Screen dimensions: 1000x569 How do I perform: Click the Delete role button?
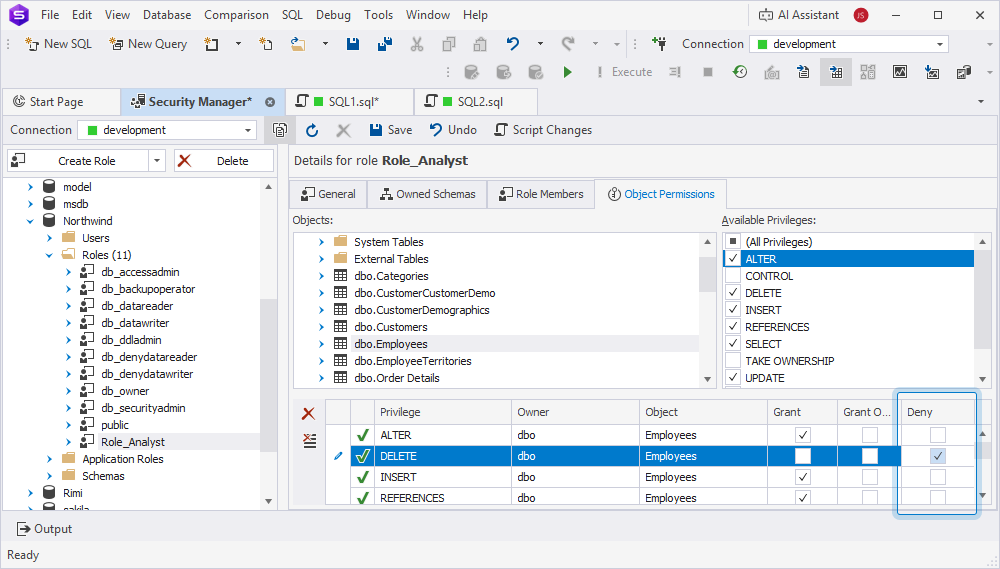(224, 161)
